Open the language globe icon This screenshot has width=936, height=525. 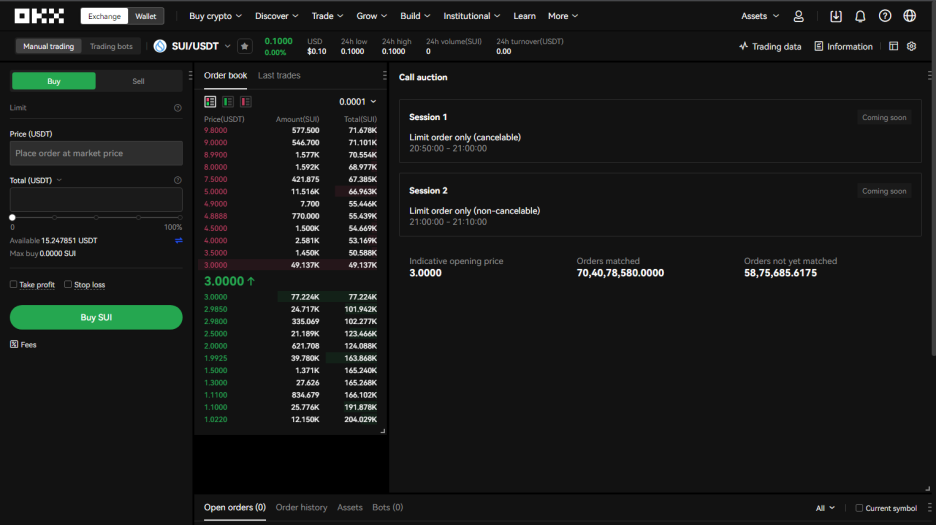tap(909, 16)
